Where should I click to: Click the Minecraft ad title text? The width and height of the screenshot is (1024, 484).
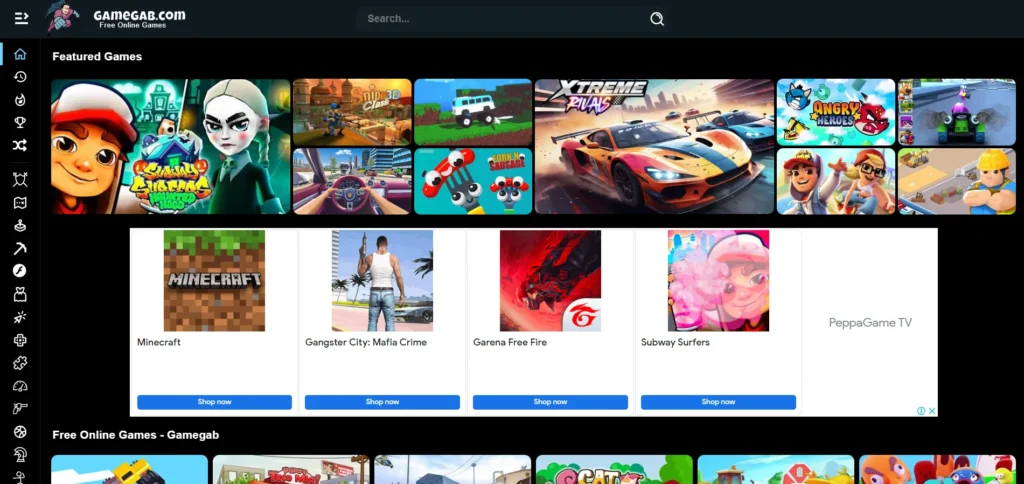(159, 342)
